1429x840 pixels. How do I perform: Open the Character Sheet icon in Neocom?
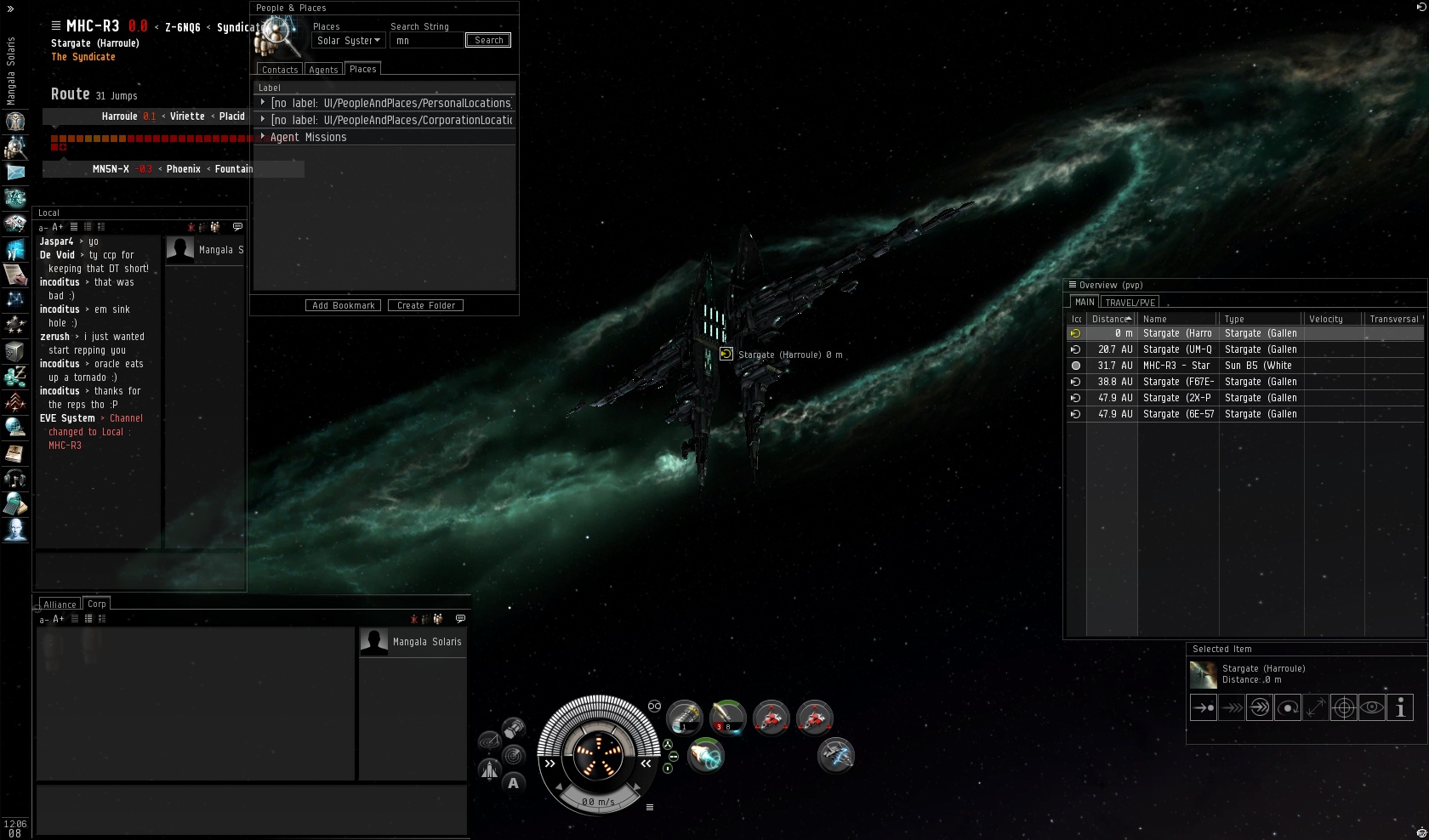(14, 121)
